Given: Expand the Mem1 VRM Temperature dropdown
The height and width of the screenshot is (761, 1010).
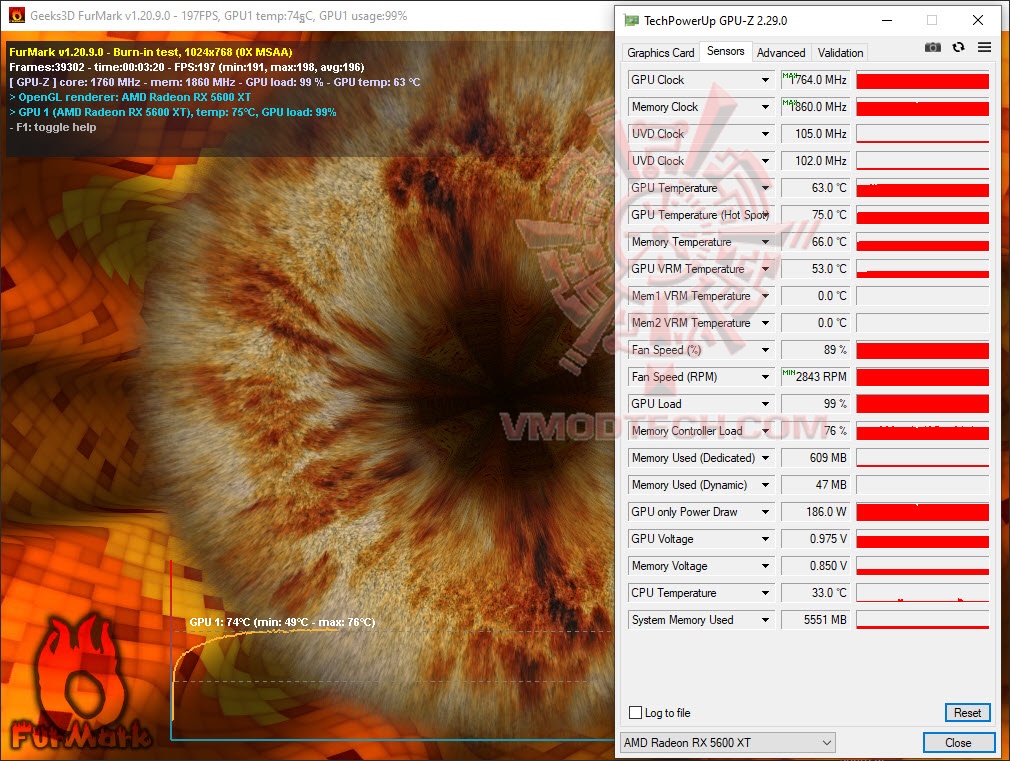Looking at the screenshot, I should (x=765, y=296).
